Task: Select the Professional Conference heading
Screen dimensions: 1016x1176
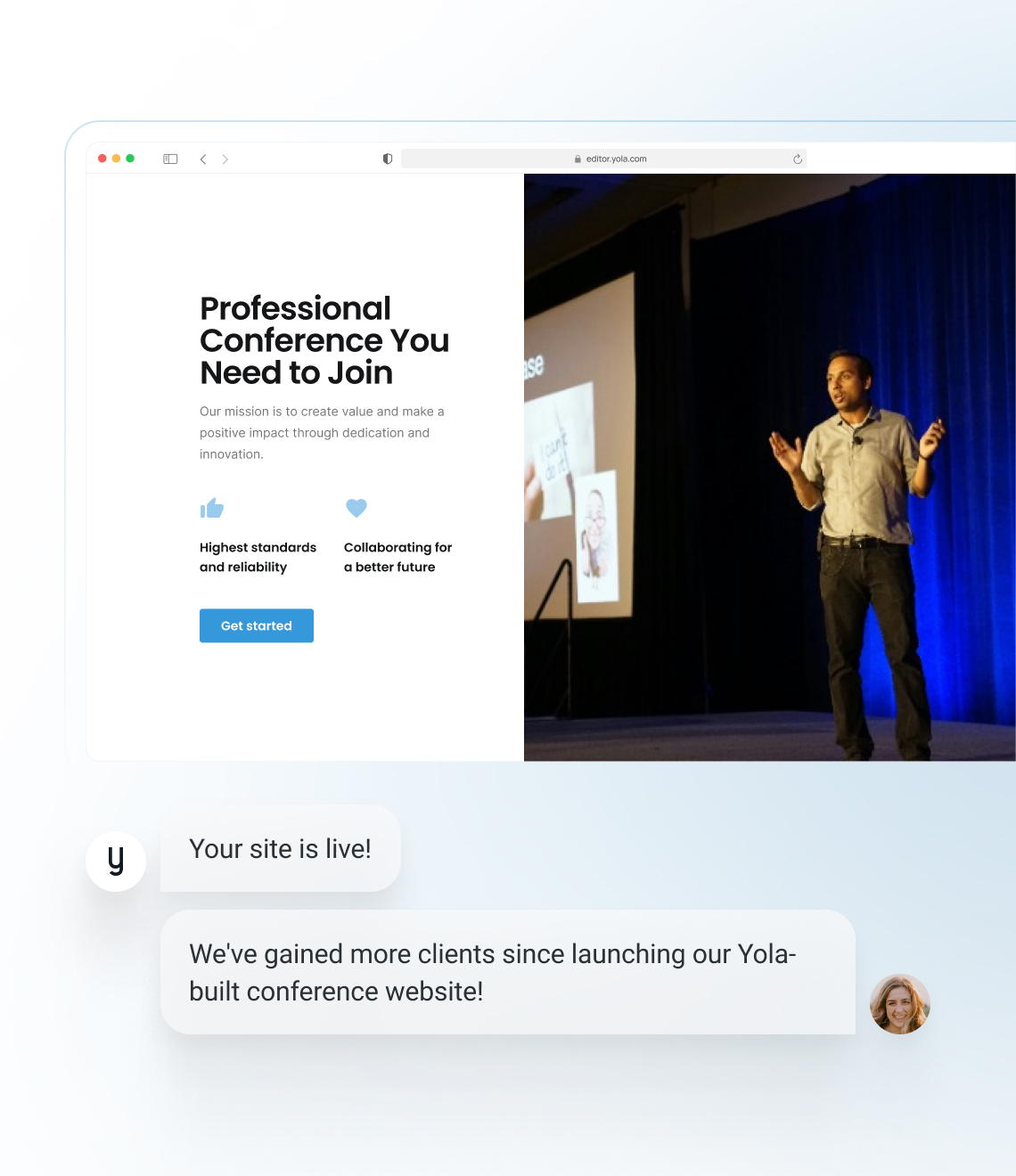Action: 324,340
